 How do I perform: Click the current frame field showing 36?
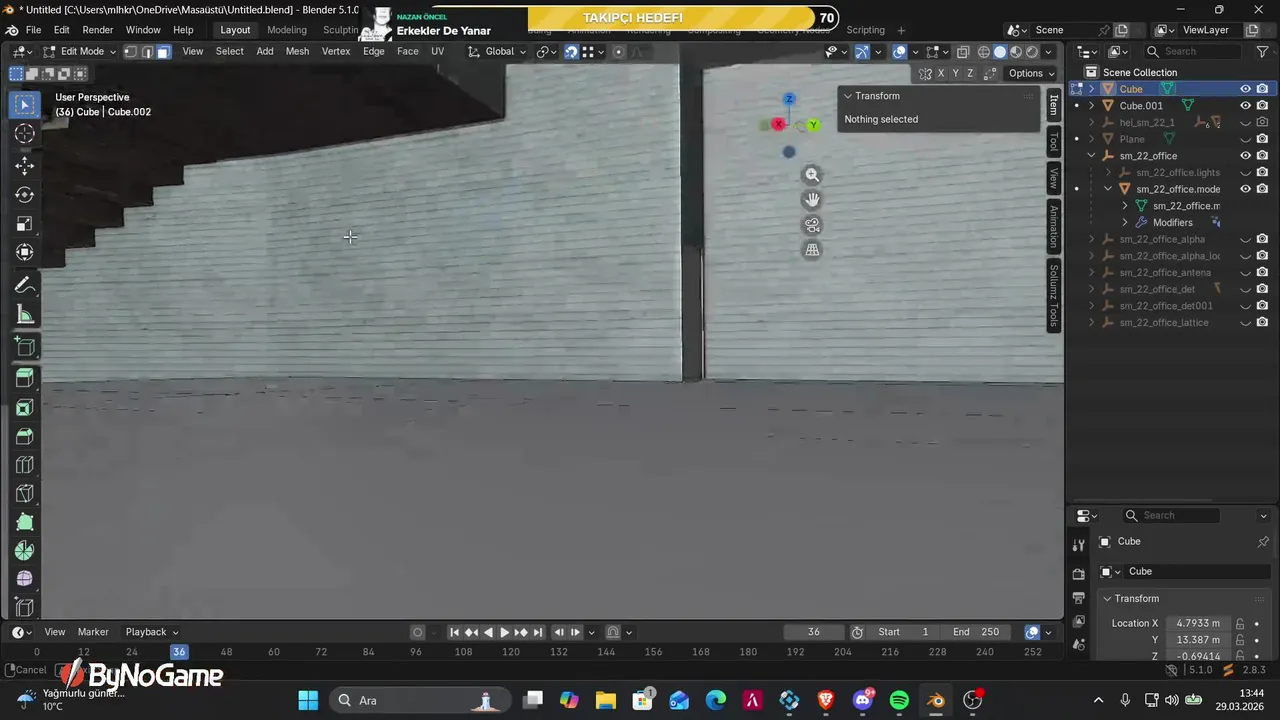pyautogui.click(x=813, y=632)
